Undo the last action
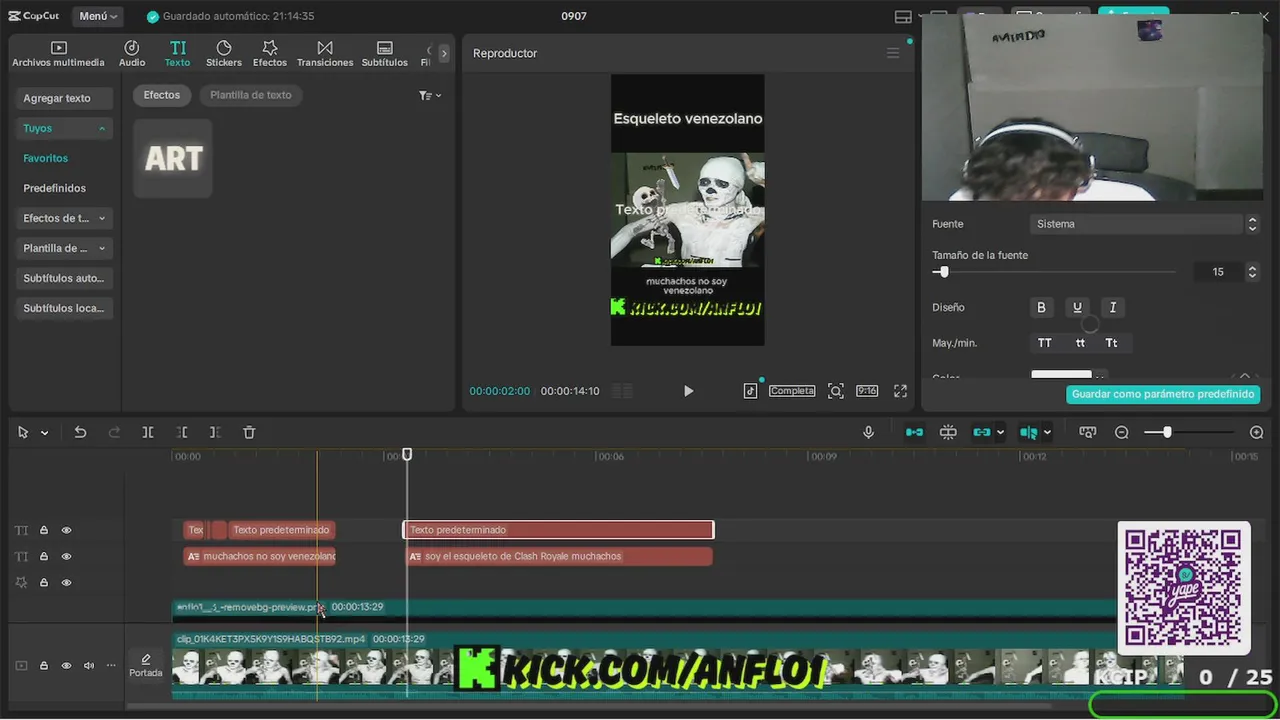The width and height of the screenshot is (1280, 720). 80,432
